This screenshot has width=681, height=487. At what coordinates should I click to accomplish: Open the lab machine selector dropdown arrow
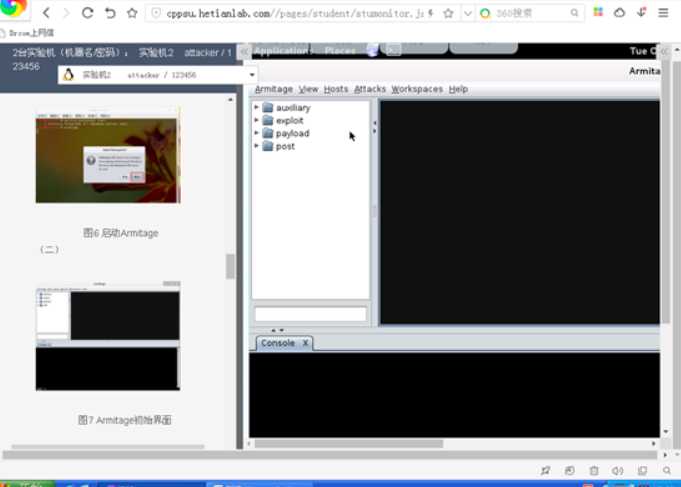point(252,75)
